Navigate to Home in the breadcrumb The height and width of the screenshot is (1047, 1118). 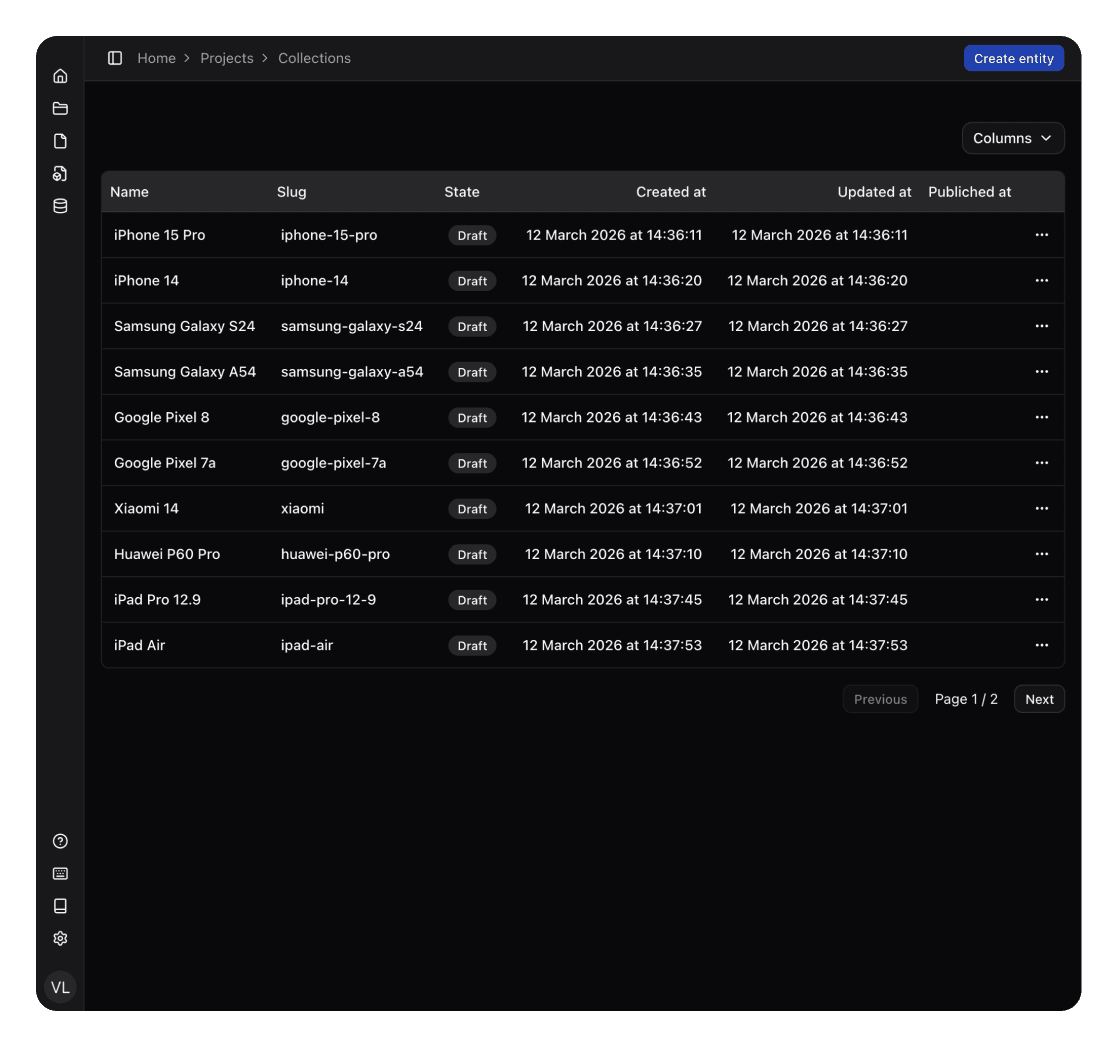coord(156,58)
